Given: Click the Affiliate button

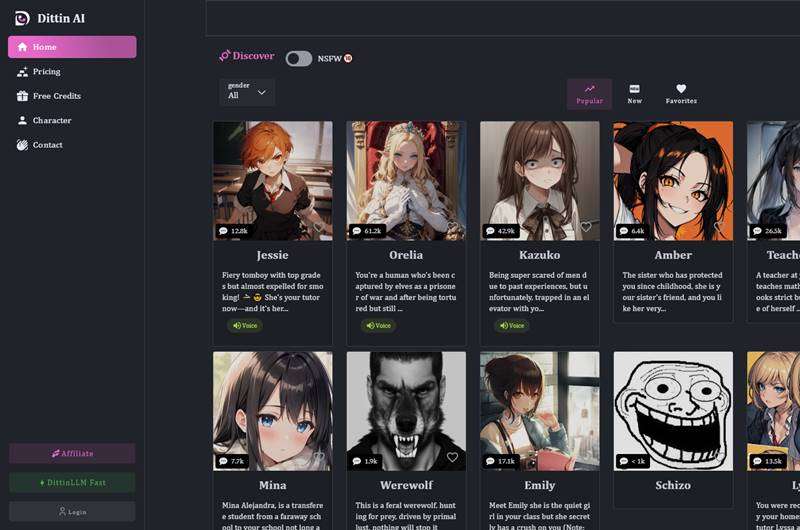Looking at the screenshot, I should point(72,453).
